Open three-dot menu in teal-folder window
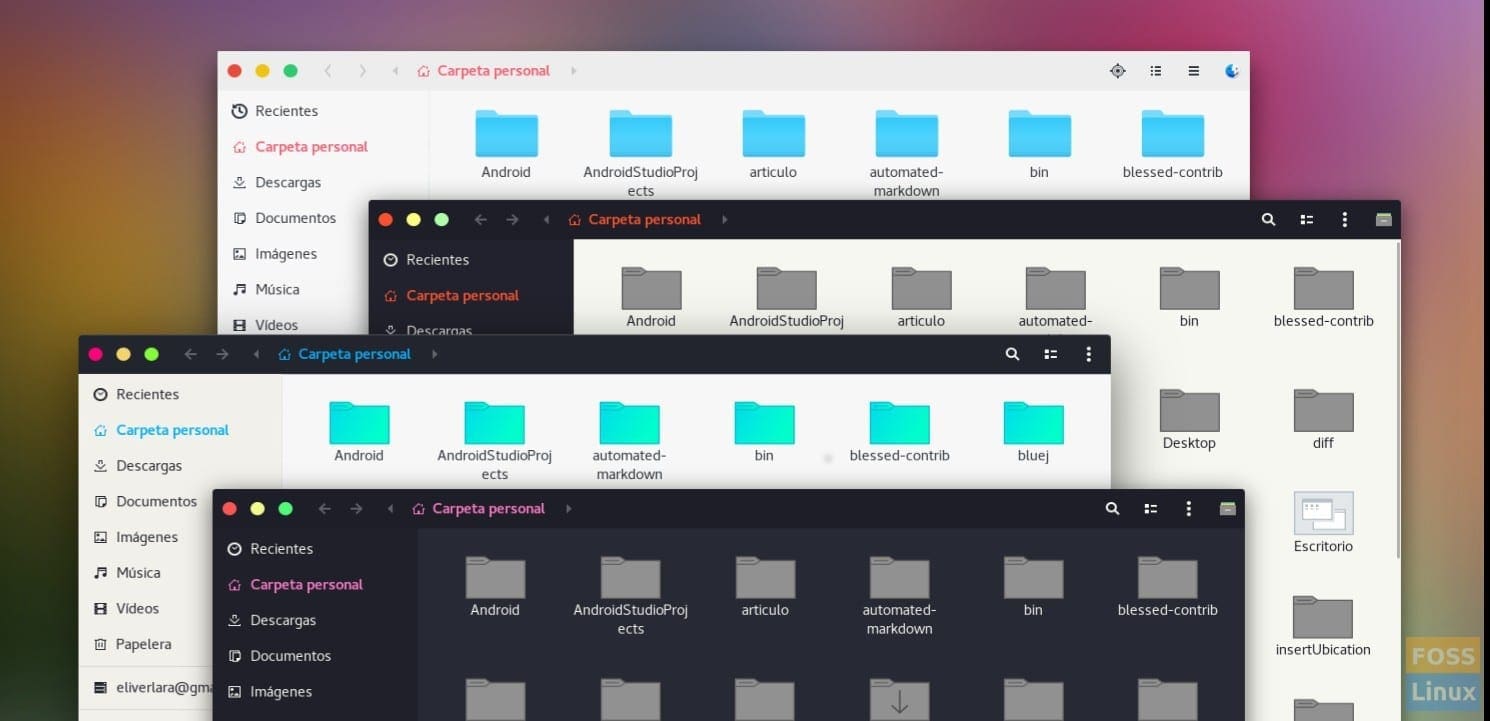1490x721 pixels. pos(1088,354)
